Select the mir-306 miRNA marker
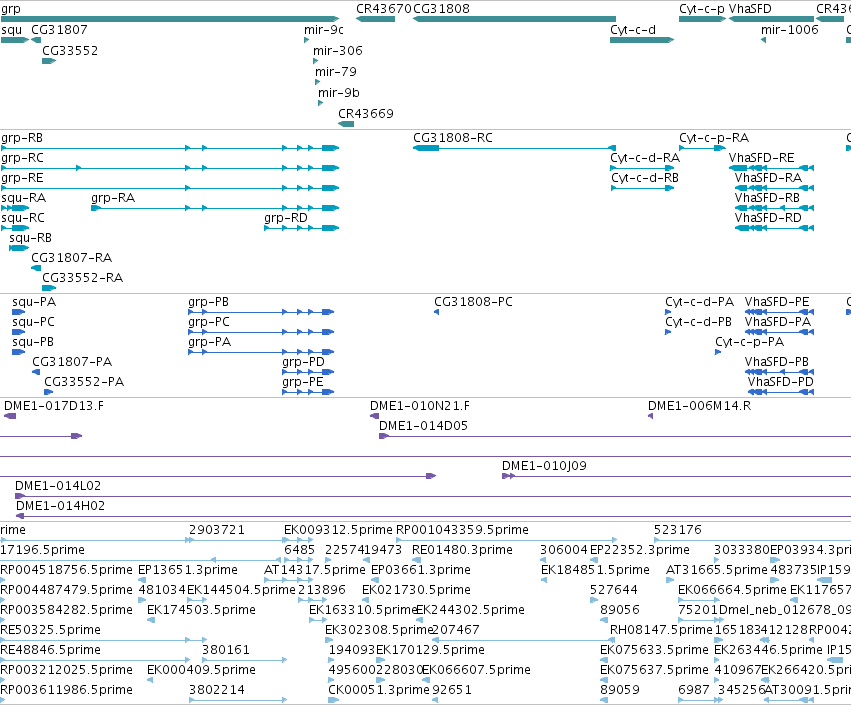The image size is (851, 705). [316, 61]
